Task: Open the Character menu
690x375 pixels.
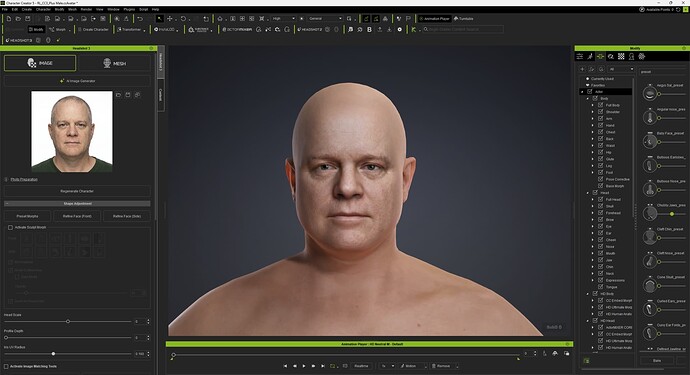Action: 43,9
